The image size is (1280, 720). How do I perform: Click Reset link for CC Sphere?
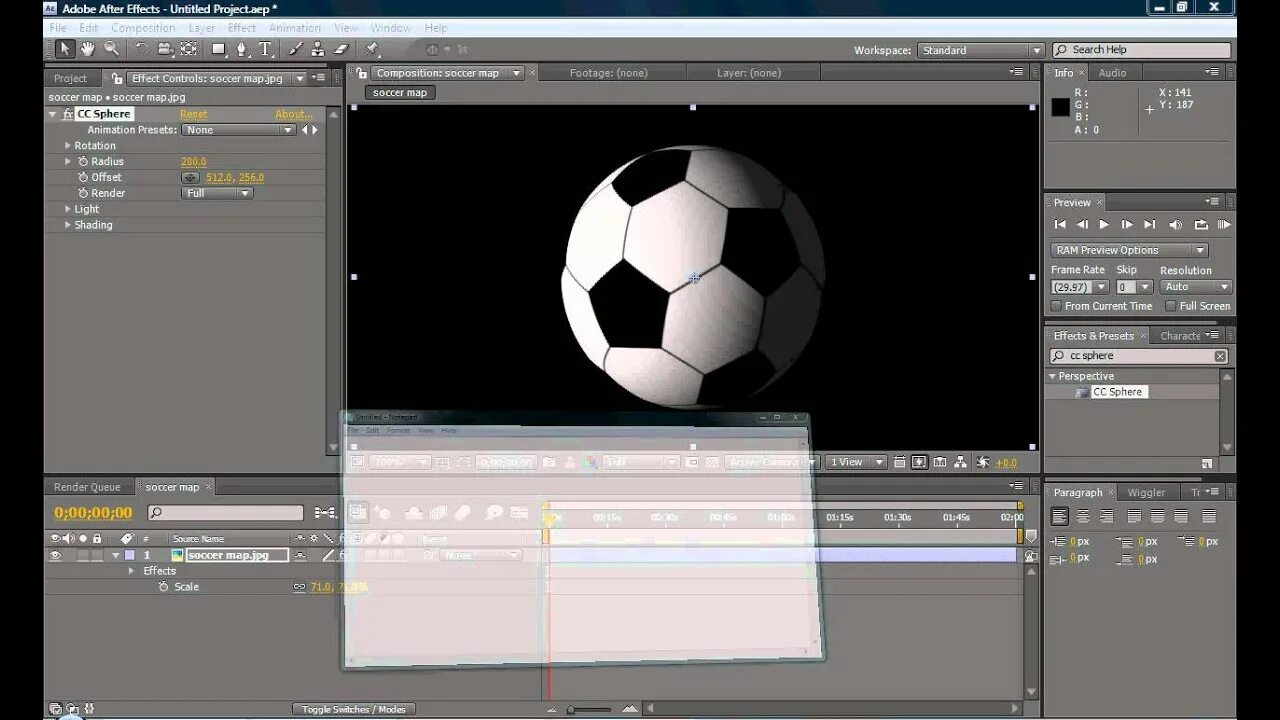[x=194, y=114]
